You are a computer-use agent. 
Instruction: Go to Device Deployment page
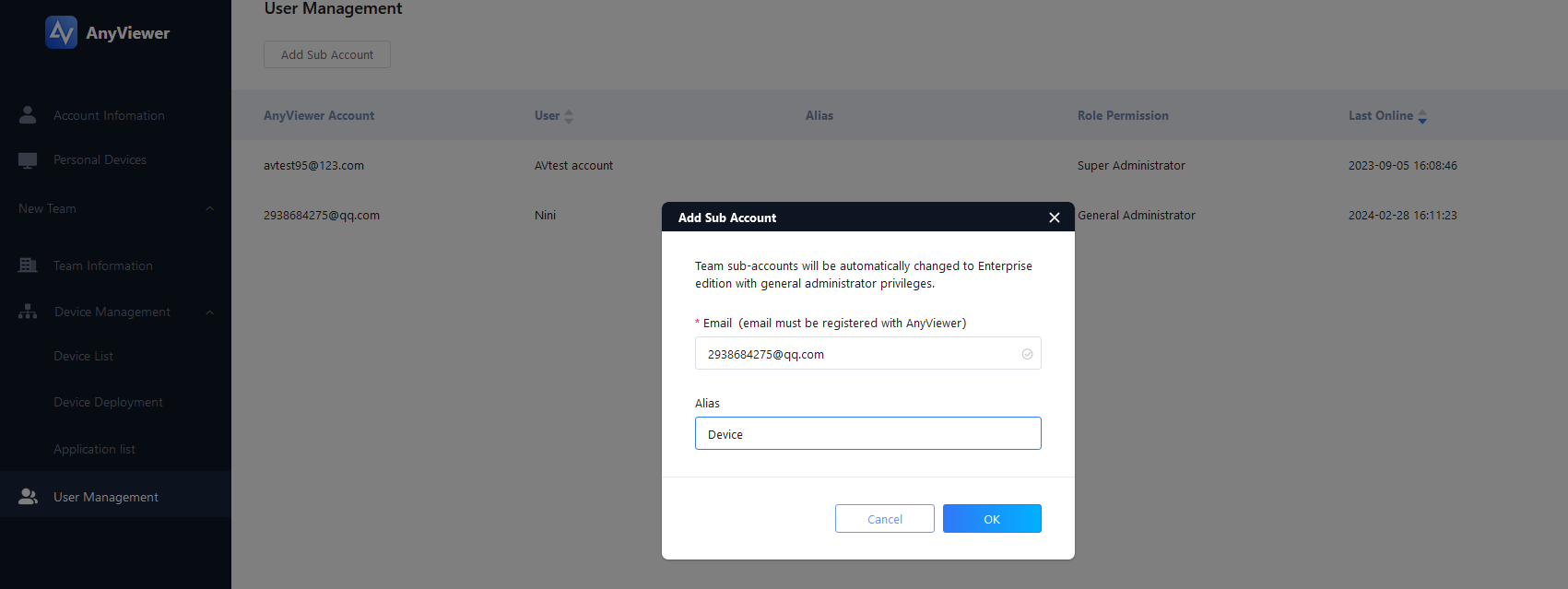[108, 403]
